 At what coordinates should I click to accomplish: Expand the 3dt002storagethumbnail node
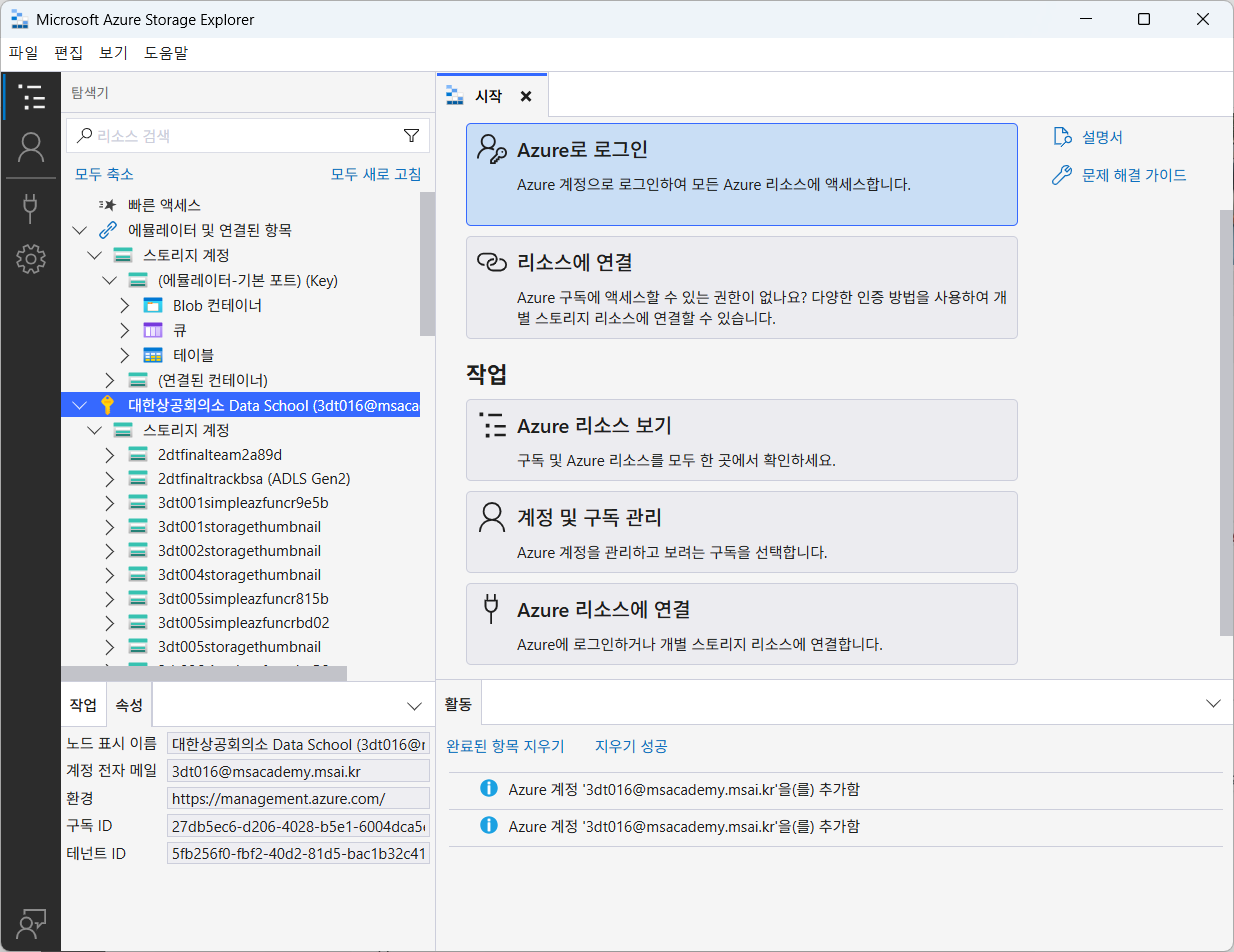coord(110,550)
